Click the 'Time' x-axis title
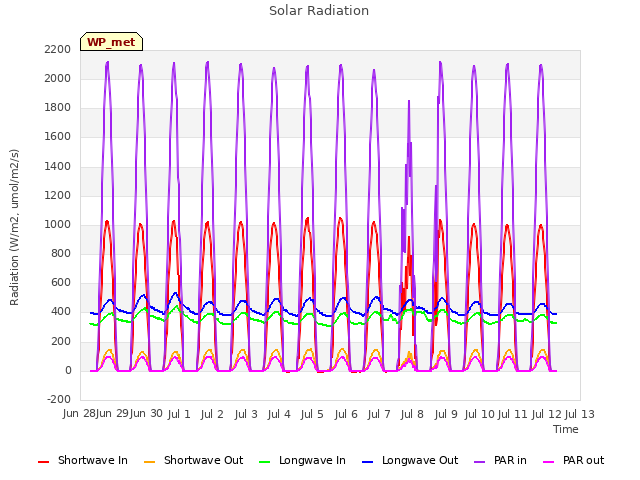 pyautogui.click(x=566, y=429)
